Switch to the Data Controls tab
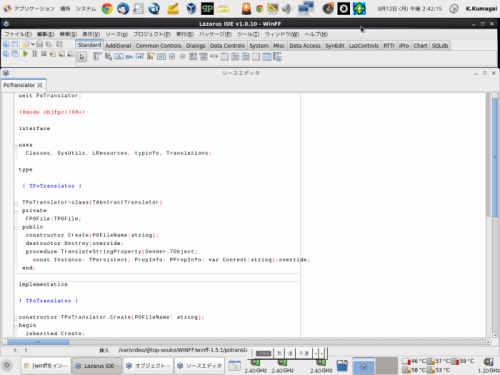Image resolution: width=500 pixels, height=375 pixels. click(227, 46)
